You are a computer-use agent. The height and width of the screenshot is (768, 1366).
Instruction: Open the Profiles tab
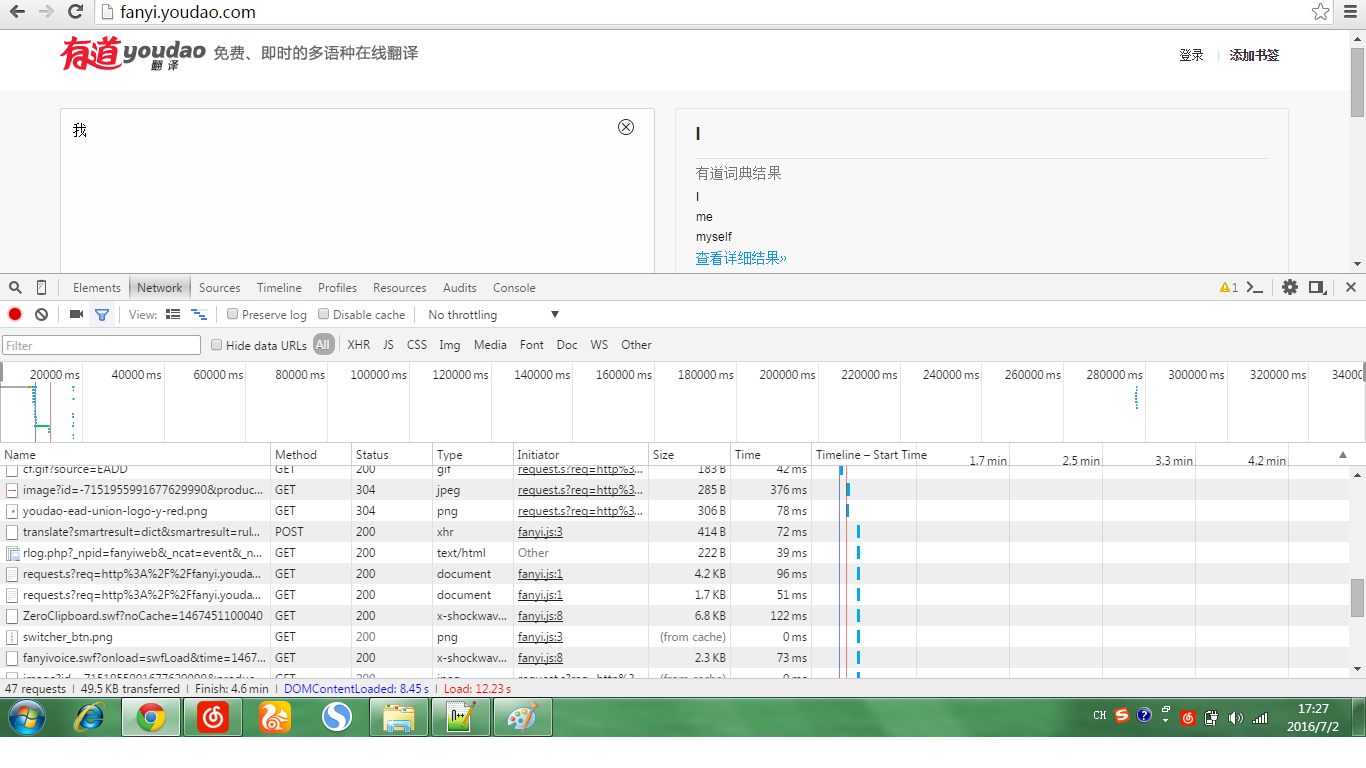click(338, 288)
